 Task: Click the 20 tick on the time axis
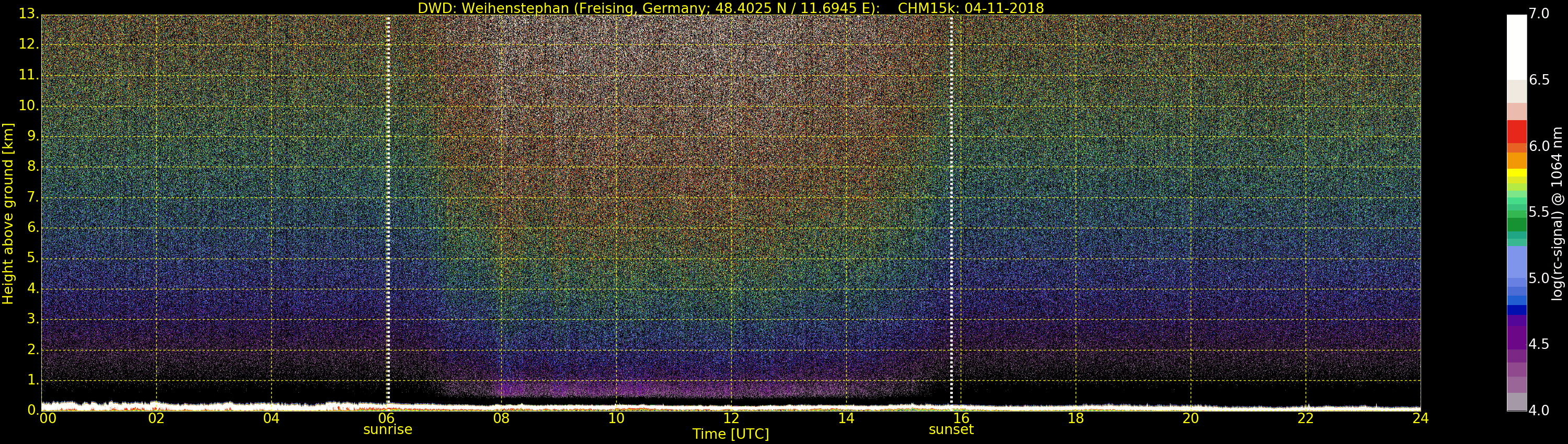pos(1191,418)
